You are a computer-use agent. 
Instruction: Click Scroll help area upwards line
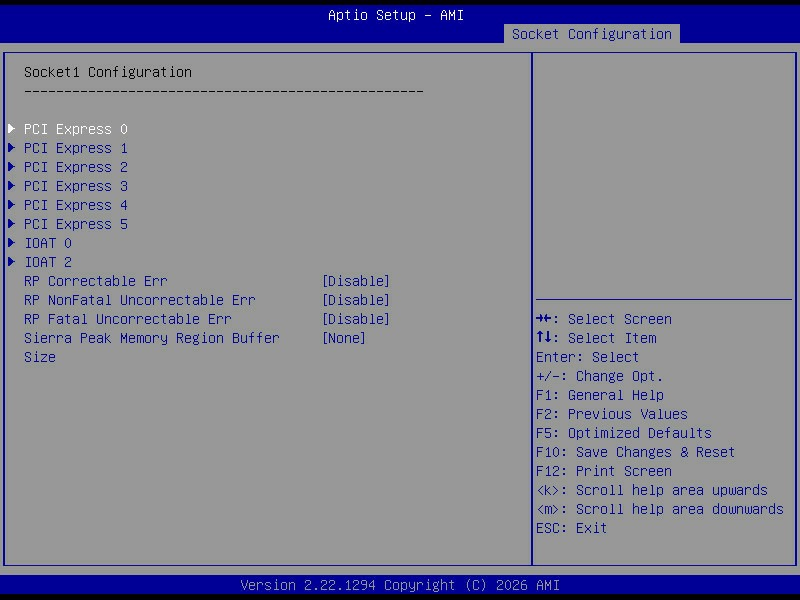652,490
